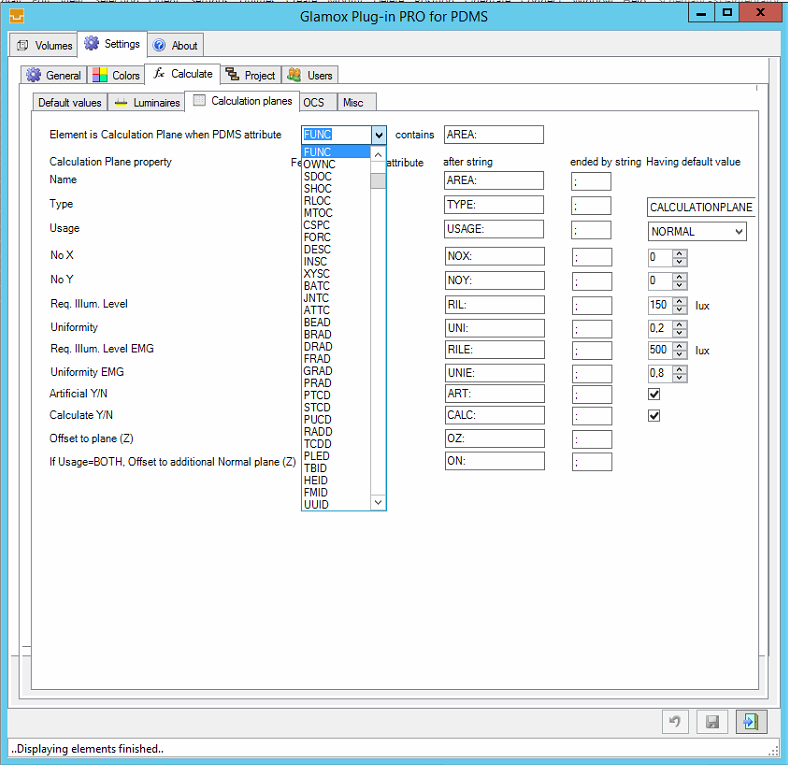
Task: Decrease the No Y default value
Action: pos(679,285)
